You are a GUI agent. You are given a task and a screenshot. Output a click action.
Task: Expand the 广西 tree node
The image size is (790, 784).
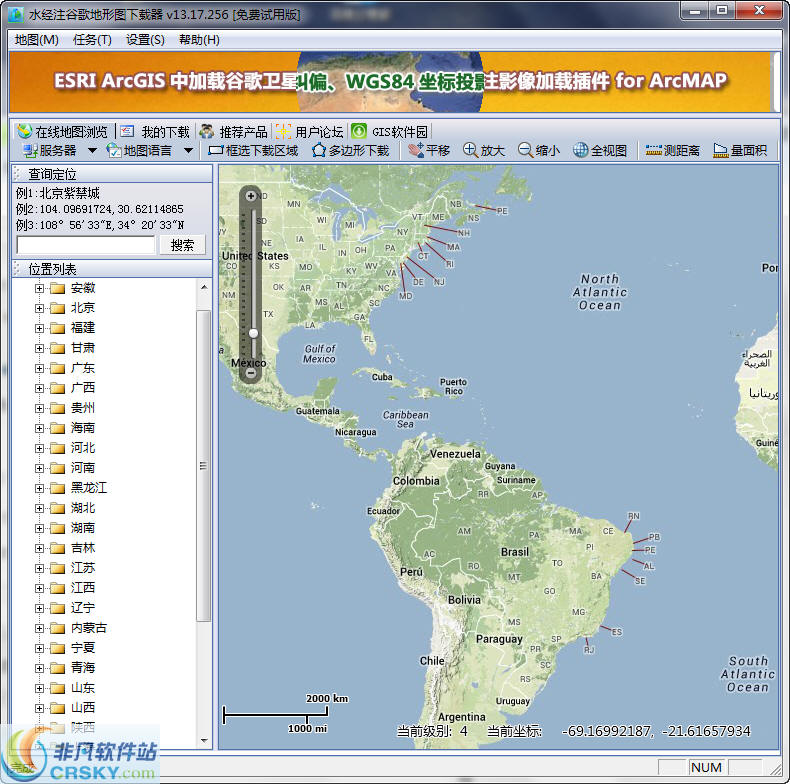[x=39, y=388]
